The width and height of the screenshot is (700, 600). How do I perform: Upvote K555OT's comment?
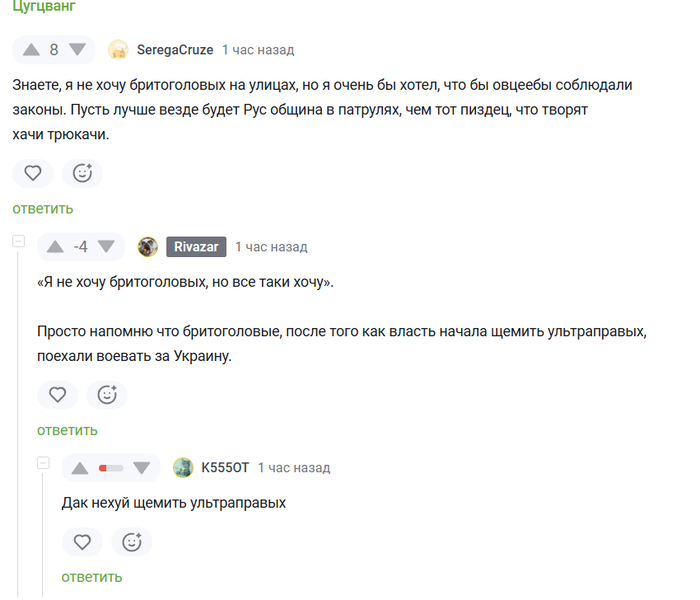(80, 468)
